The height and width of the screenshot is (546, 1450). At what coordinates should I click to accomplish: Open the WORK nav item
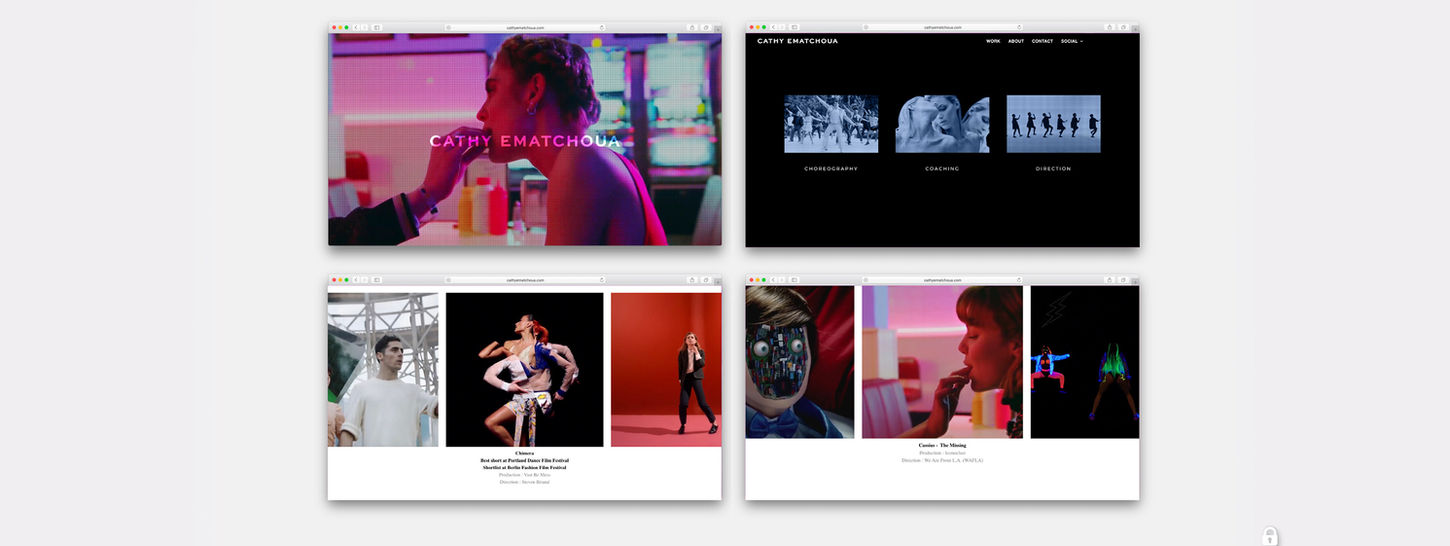pyautogui.click(x=993, y=41)
